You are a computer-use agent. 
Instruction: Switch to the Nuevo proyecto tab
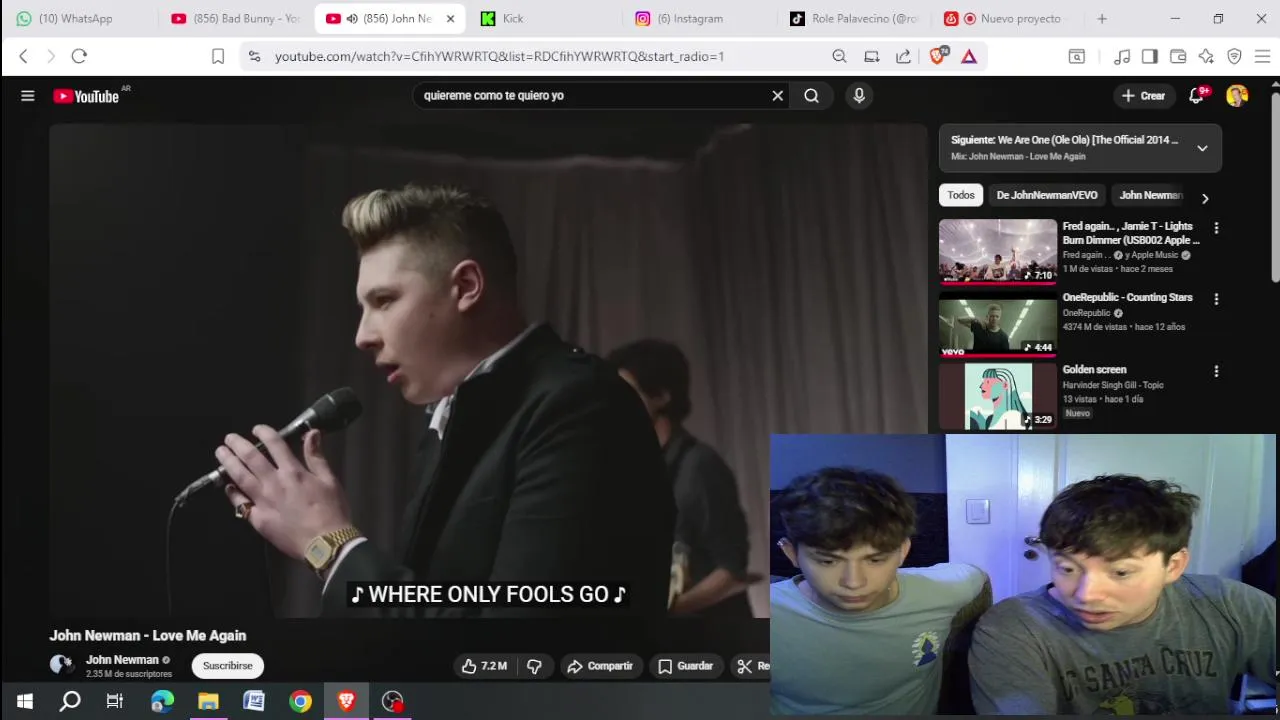tap(1010, 18)
